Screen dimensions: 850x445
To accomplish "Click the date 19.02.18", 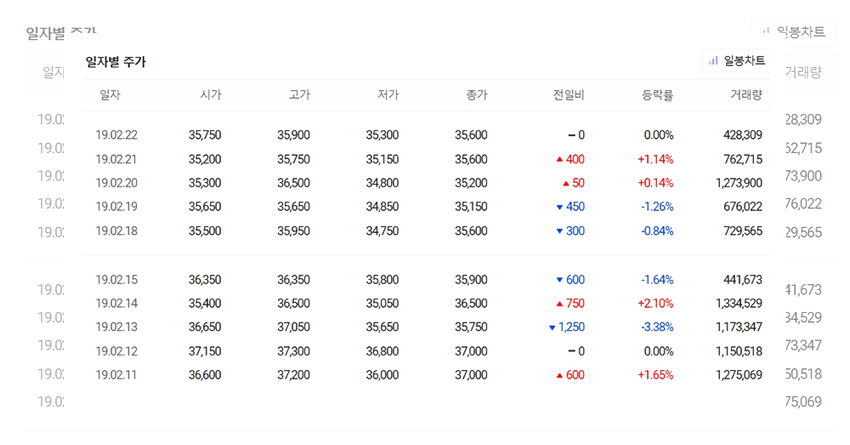I will (117, 231).
